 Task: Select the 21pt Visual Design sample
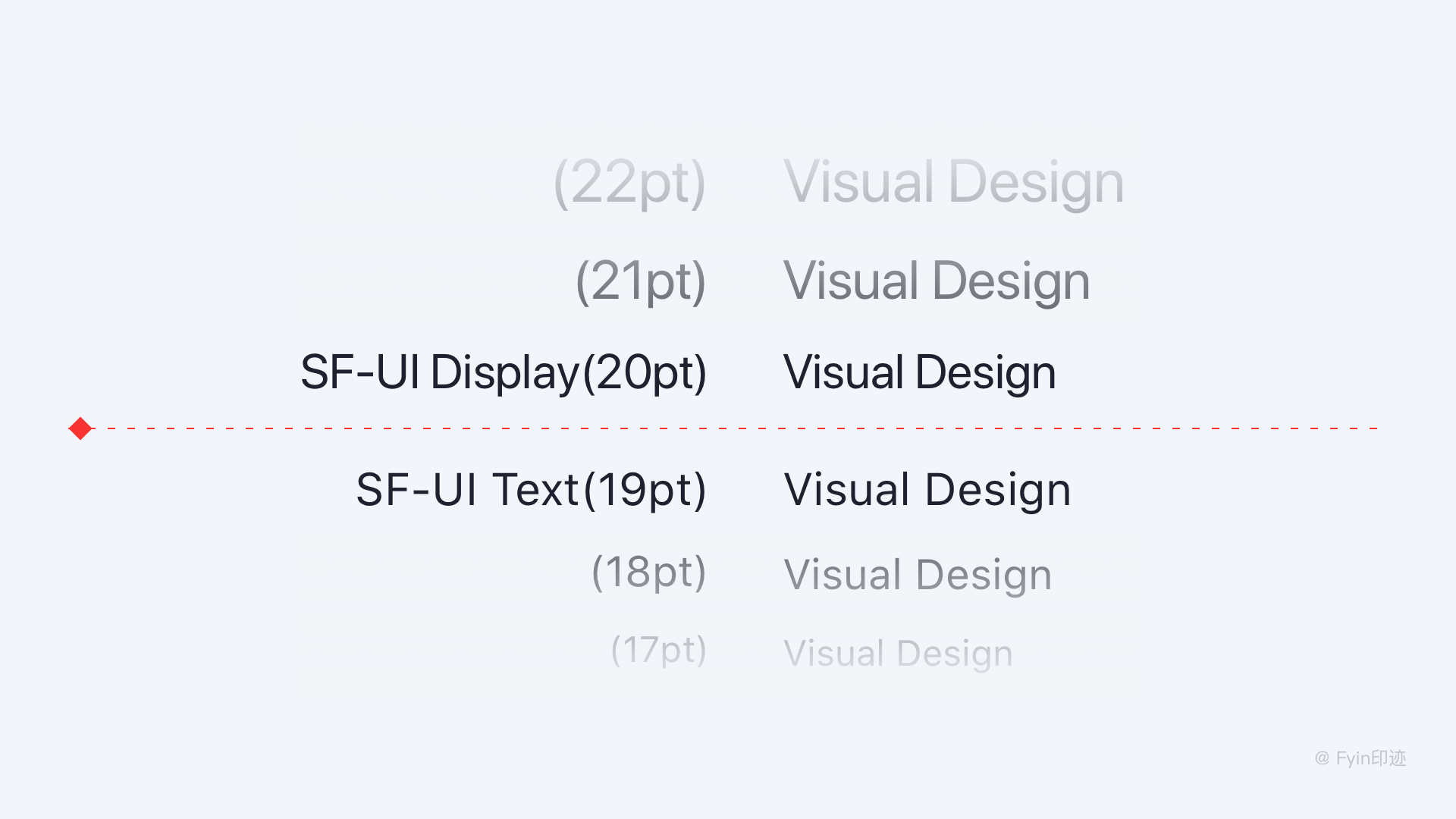937,281
